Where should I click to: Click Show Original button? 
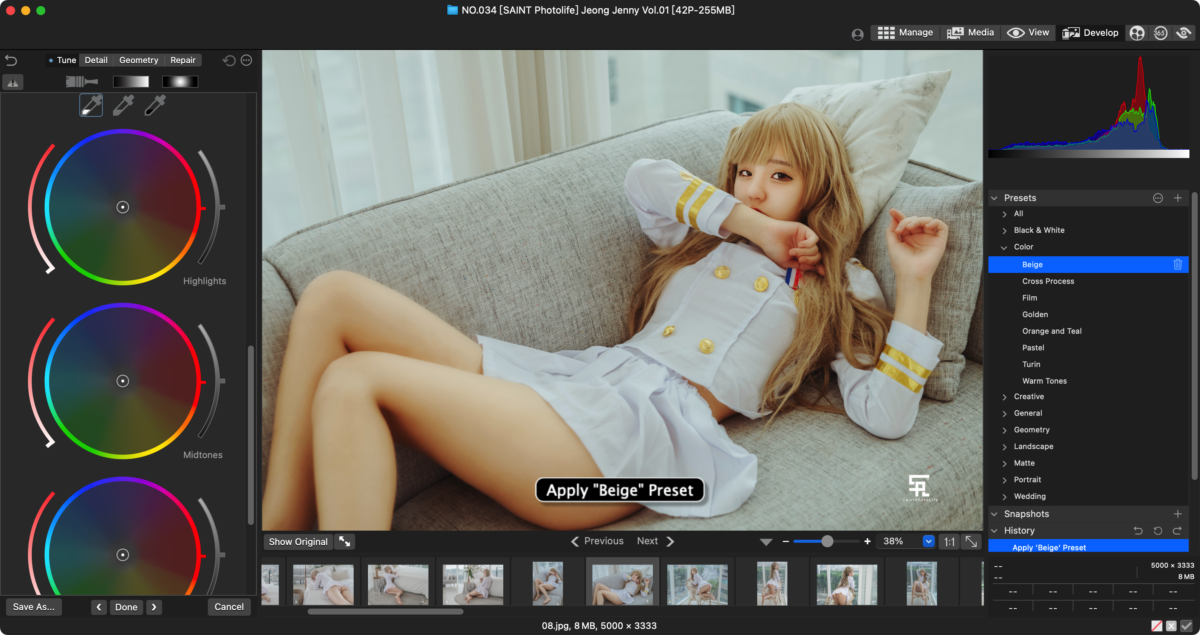point(298,541)
